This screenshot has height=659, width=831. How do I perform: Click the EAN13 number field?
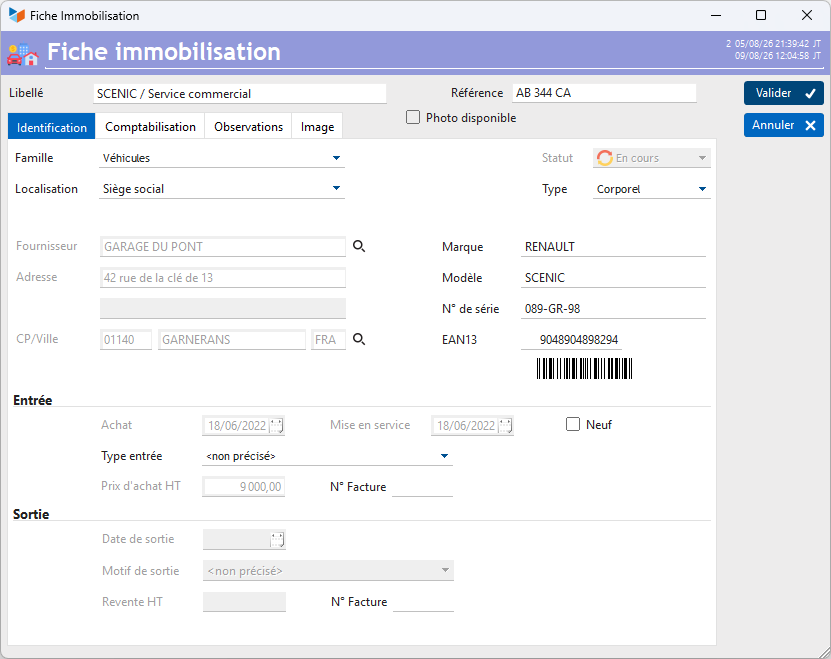571,340
